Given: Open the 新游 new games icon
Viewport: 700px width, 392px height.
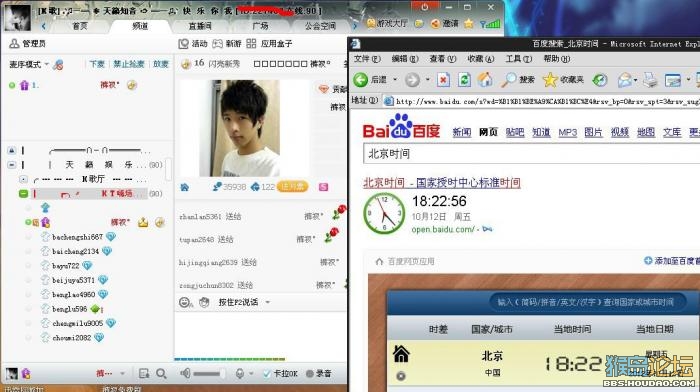Looking at the screenshot, I should coord(227,43).
